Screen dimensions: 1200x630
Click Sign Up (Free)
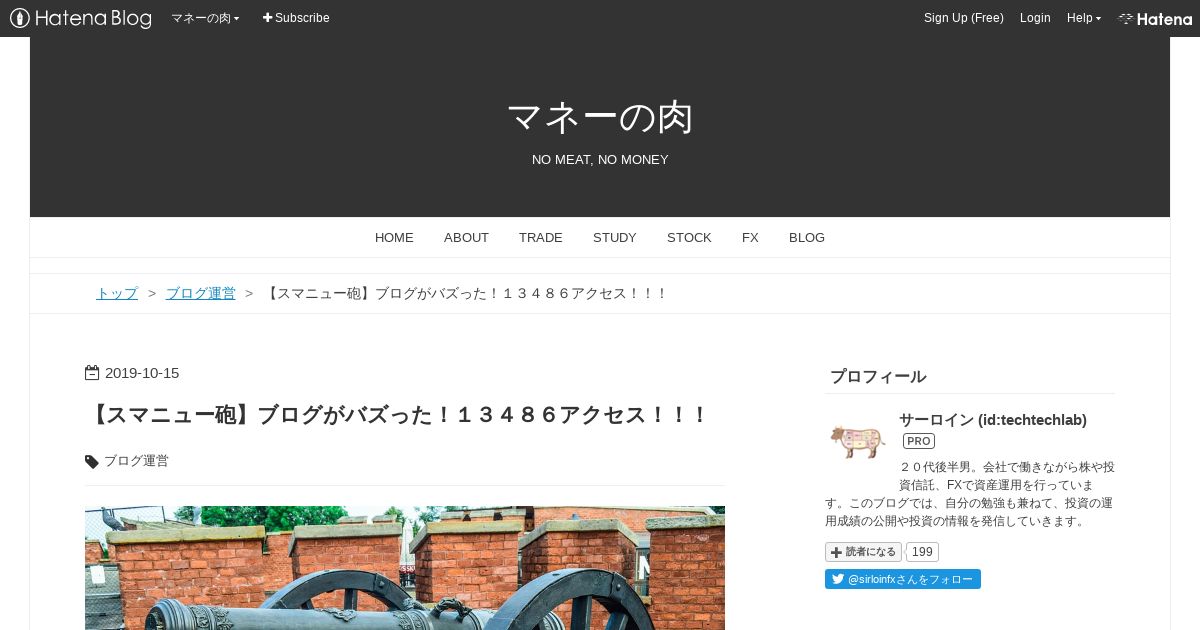[x=964, y=18]
